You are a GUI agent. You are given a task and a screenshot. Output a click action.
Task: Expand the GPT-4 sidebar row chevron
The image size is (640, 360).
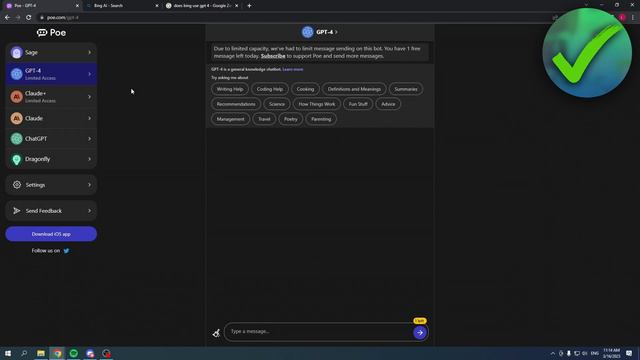coord(89,74)
